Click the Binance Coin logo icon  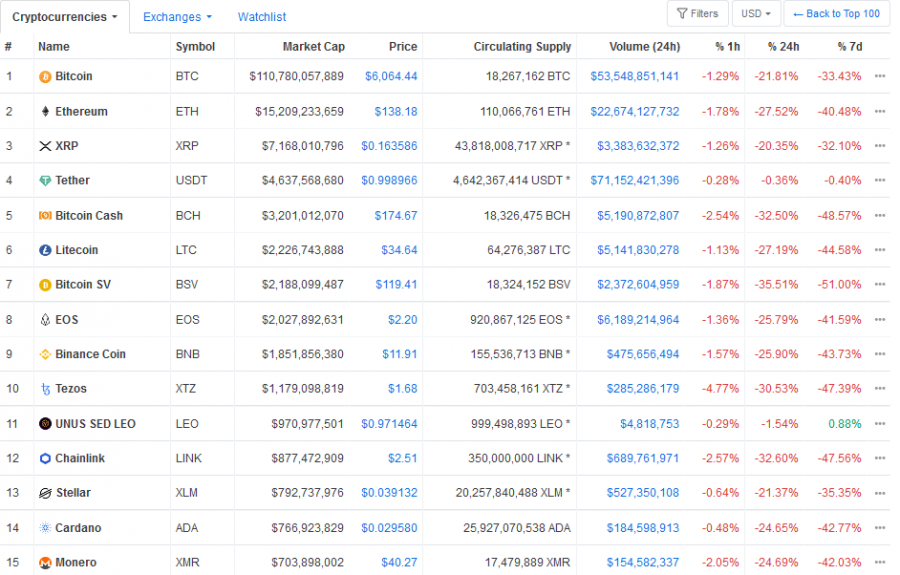[45, 355]
